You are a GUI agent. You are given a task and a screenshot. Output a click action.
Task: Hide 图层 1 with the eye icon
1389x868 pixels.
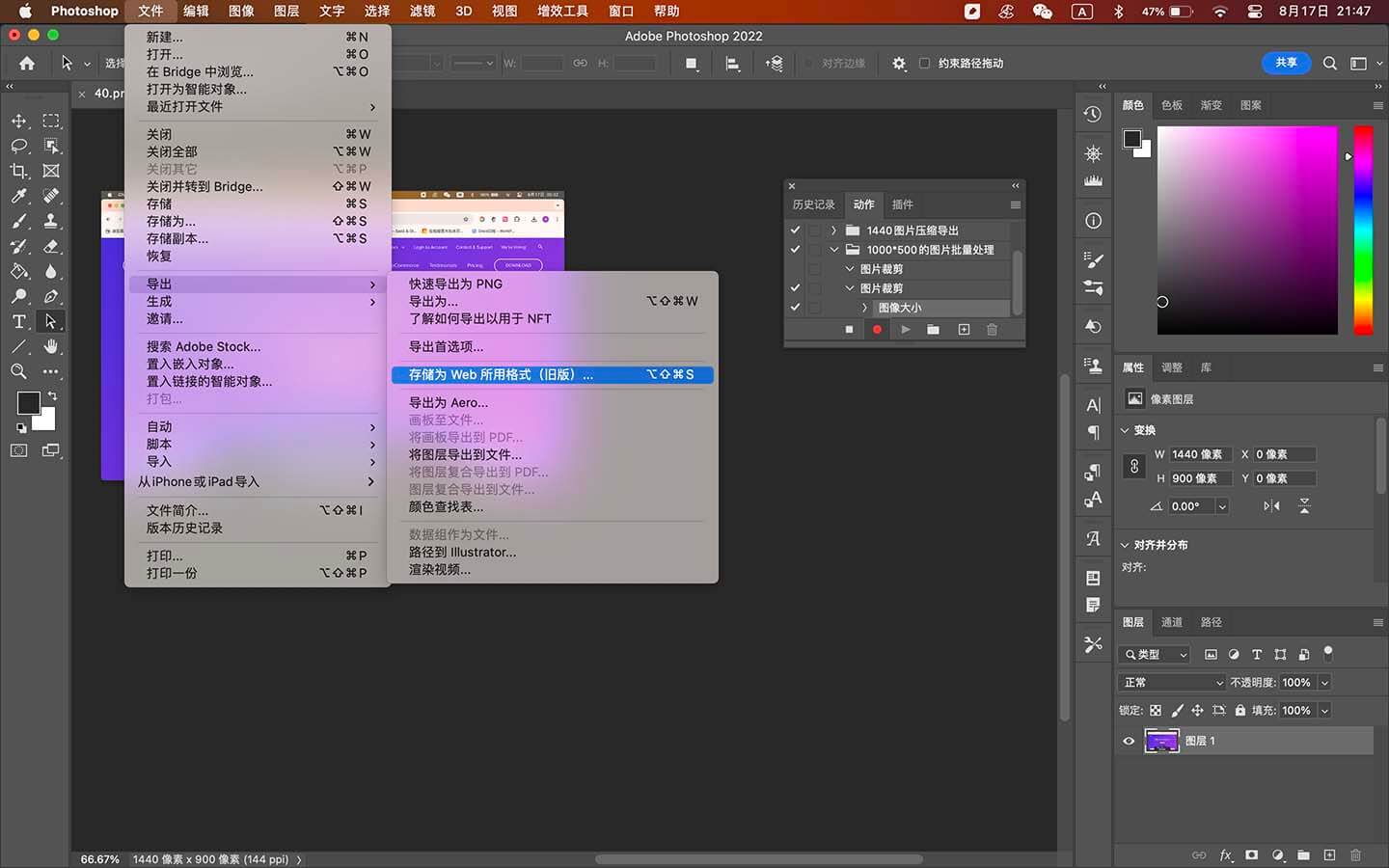point(1129,741)
